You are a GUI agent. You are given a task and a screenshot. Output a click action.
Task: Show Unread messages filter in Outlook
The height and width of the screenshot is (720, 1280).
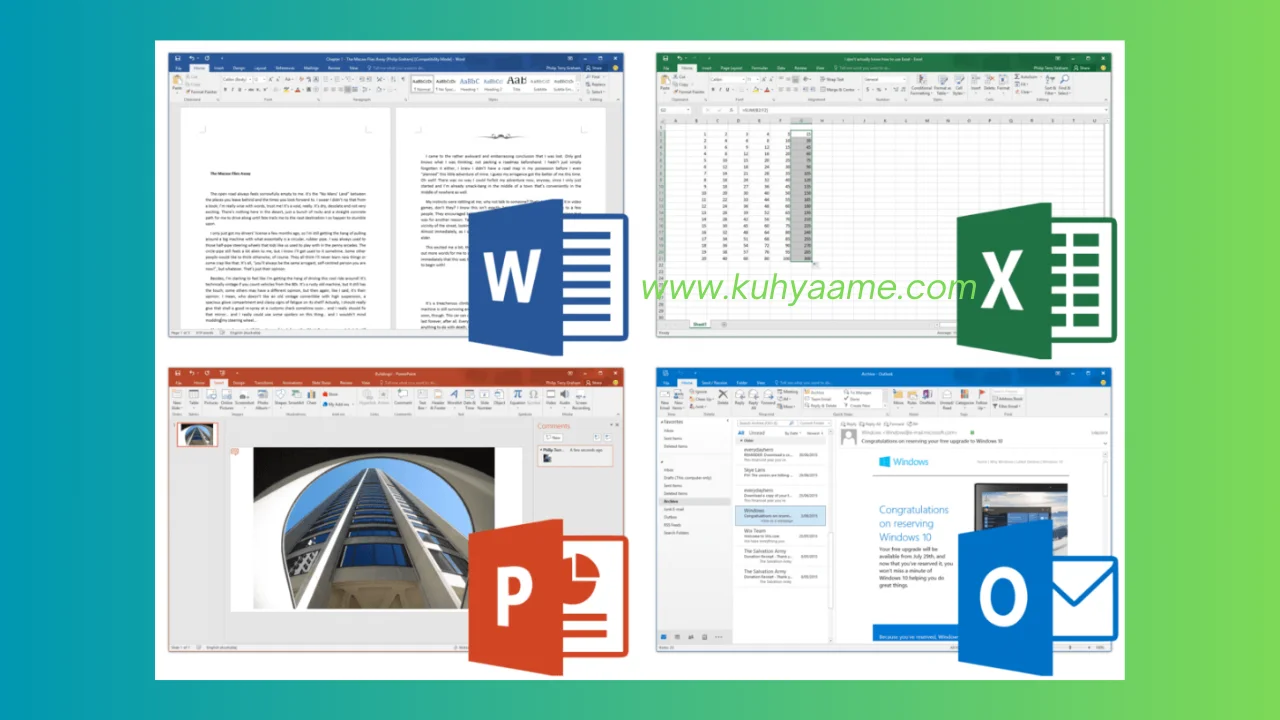tap(757, 433)
